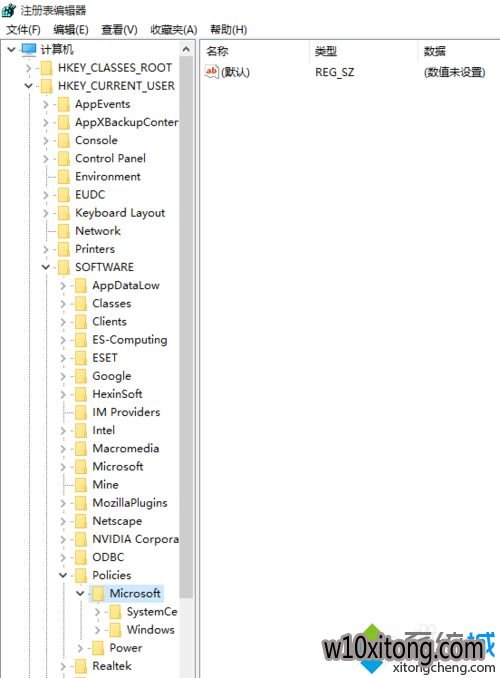Select the MozillaPlugins key
The image size is (500, 678).
130,503
